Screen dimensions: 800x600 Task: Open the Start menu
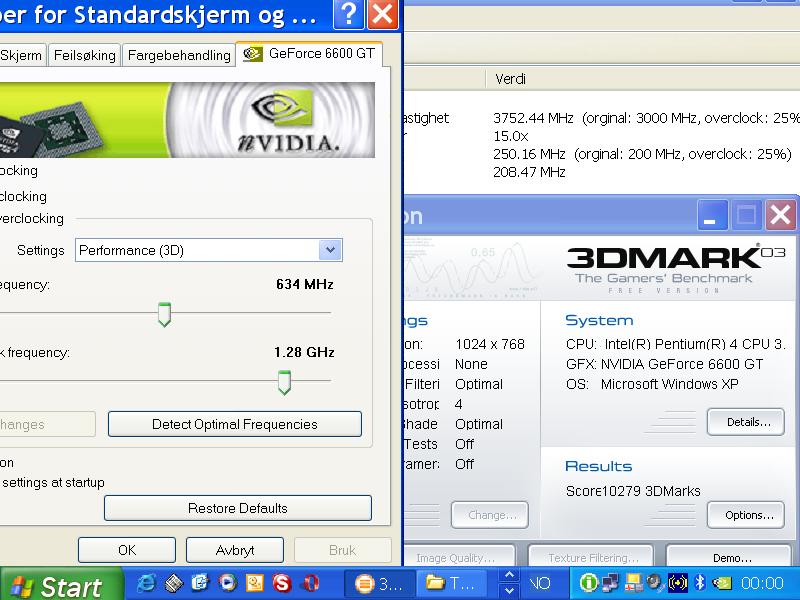(x=60, y=585)
